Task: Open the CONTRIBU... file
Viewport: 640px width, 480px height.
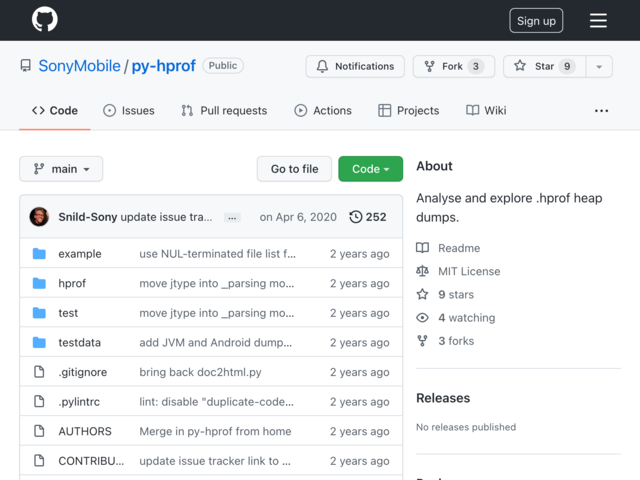Action: [x=91, y=461]
